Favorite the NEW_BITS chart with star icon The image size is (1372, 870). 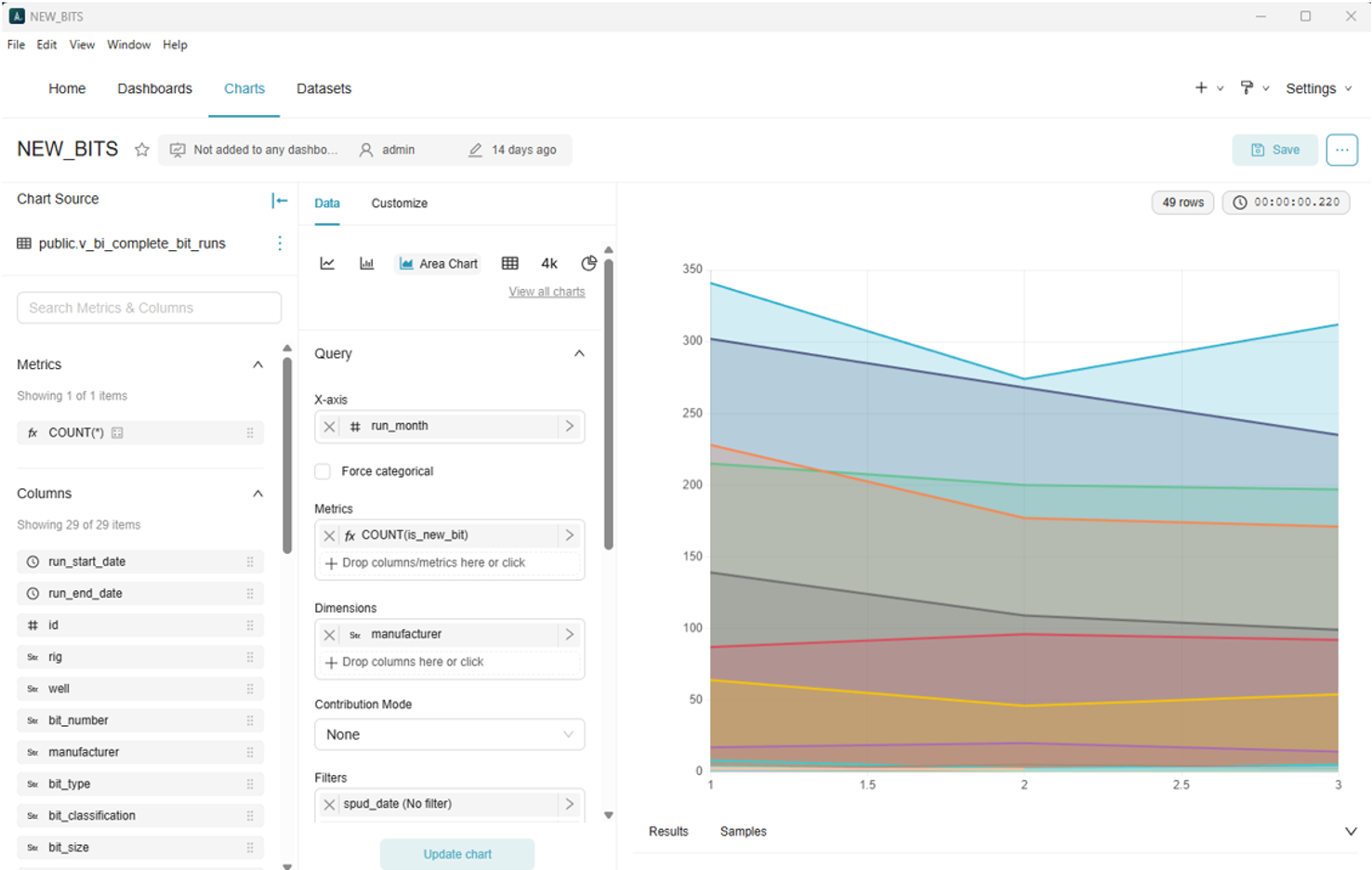pos(142,150)
